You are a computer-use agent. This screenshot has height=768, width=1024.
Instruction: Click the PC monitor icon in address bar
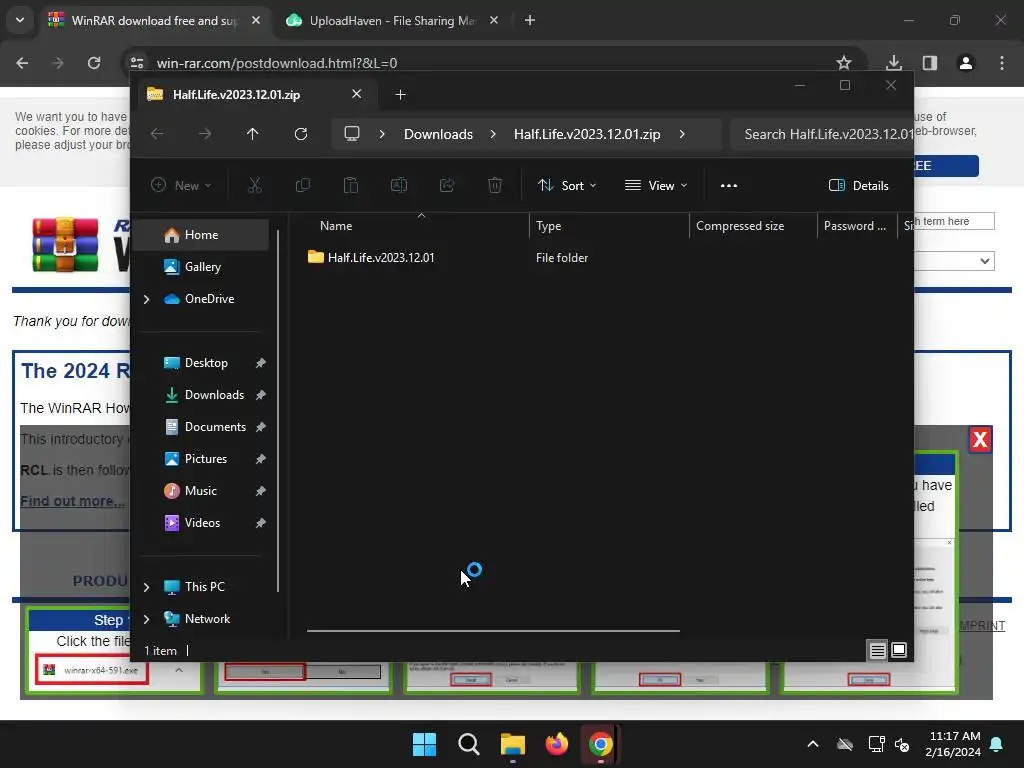tap(352, 134)
